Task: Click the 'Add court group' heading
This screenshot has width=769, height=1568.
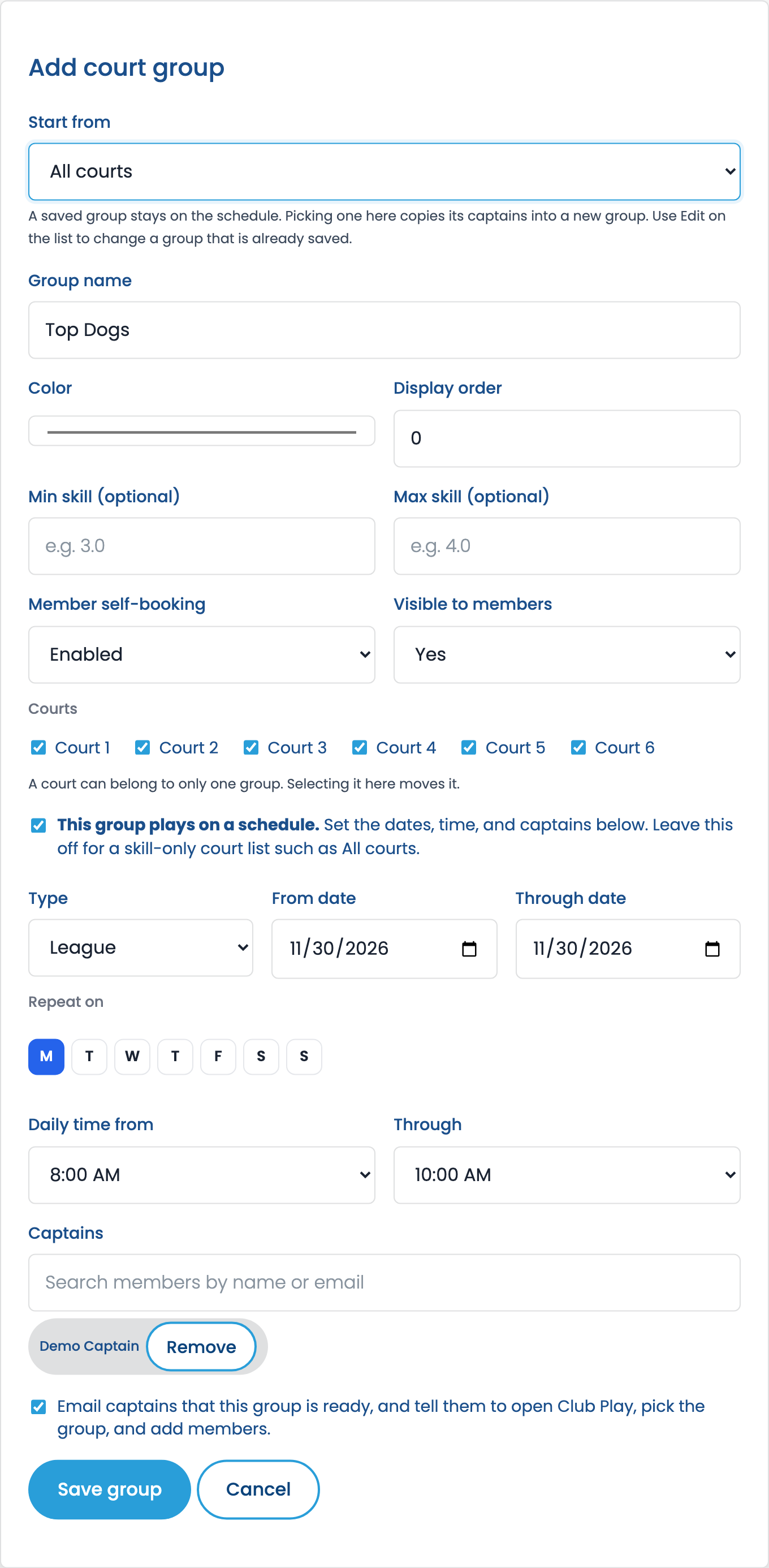Action: 127,67
